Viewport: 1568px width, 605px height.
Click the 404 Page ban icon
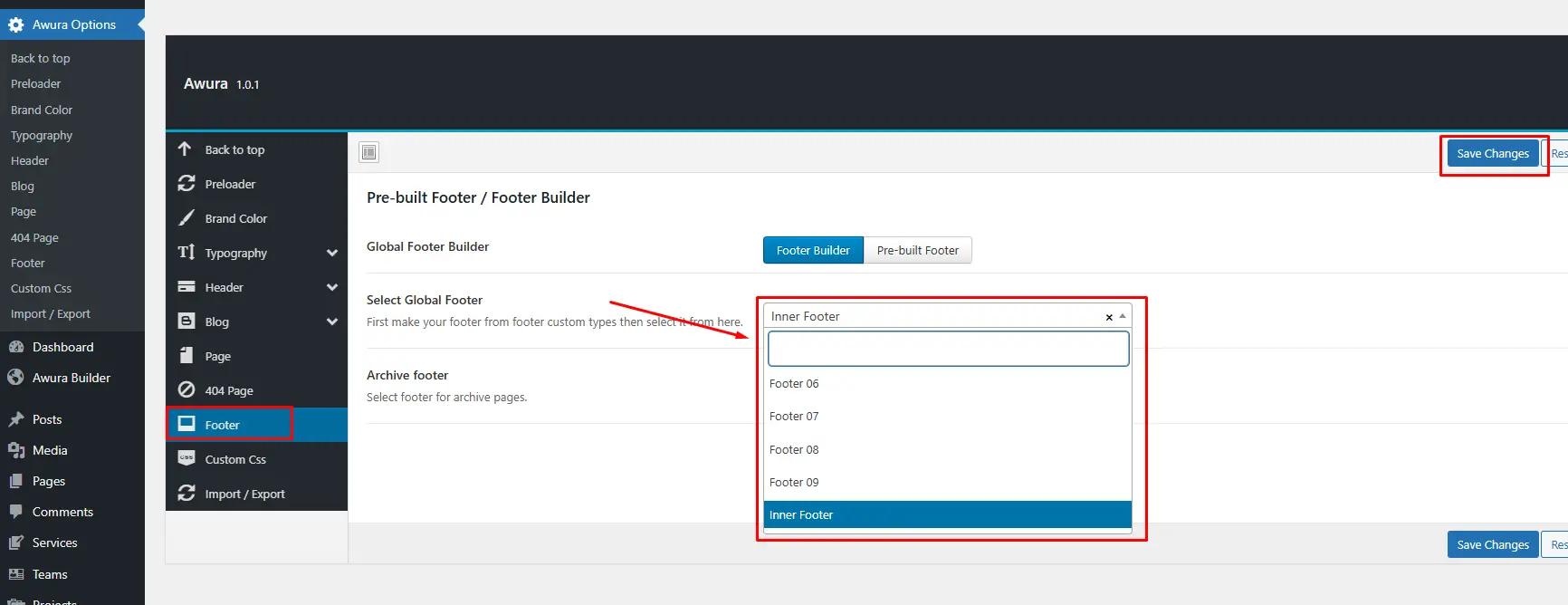click(186, 389)
